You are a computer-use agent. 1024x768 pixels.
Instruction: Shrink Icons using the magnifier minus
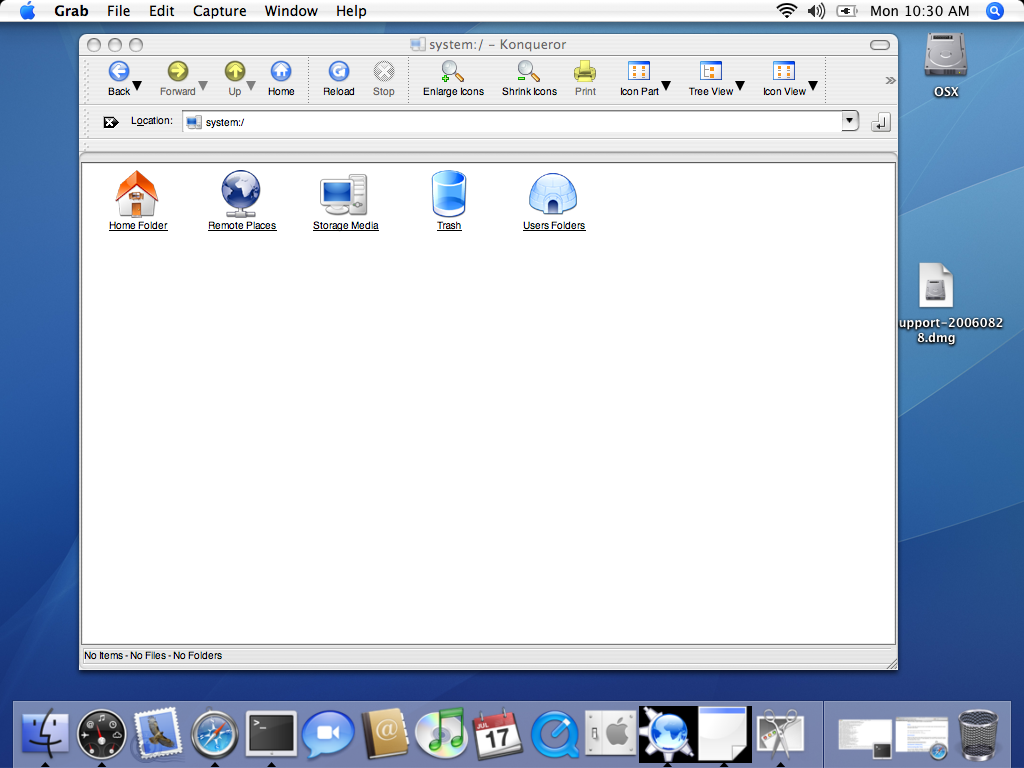(x=528, y=71)
